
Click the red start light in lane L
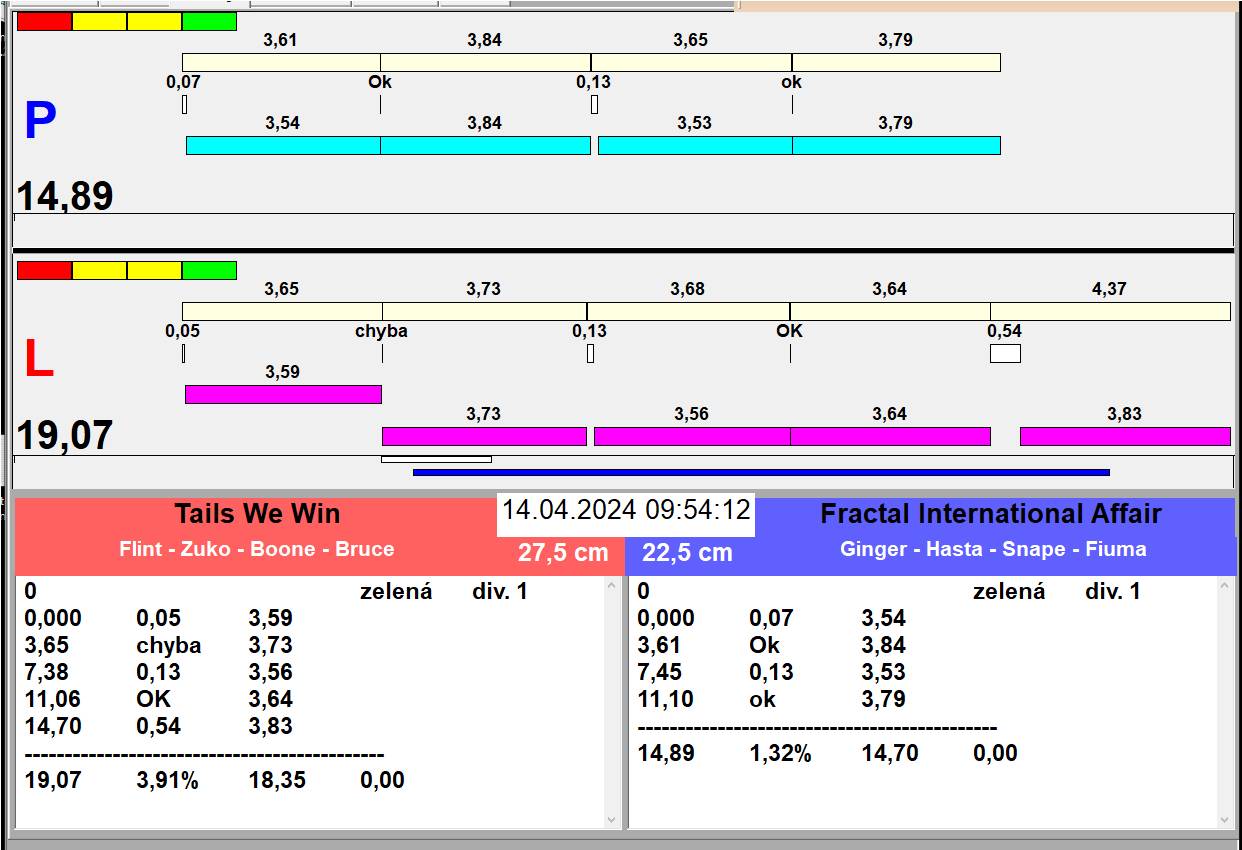45,270
